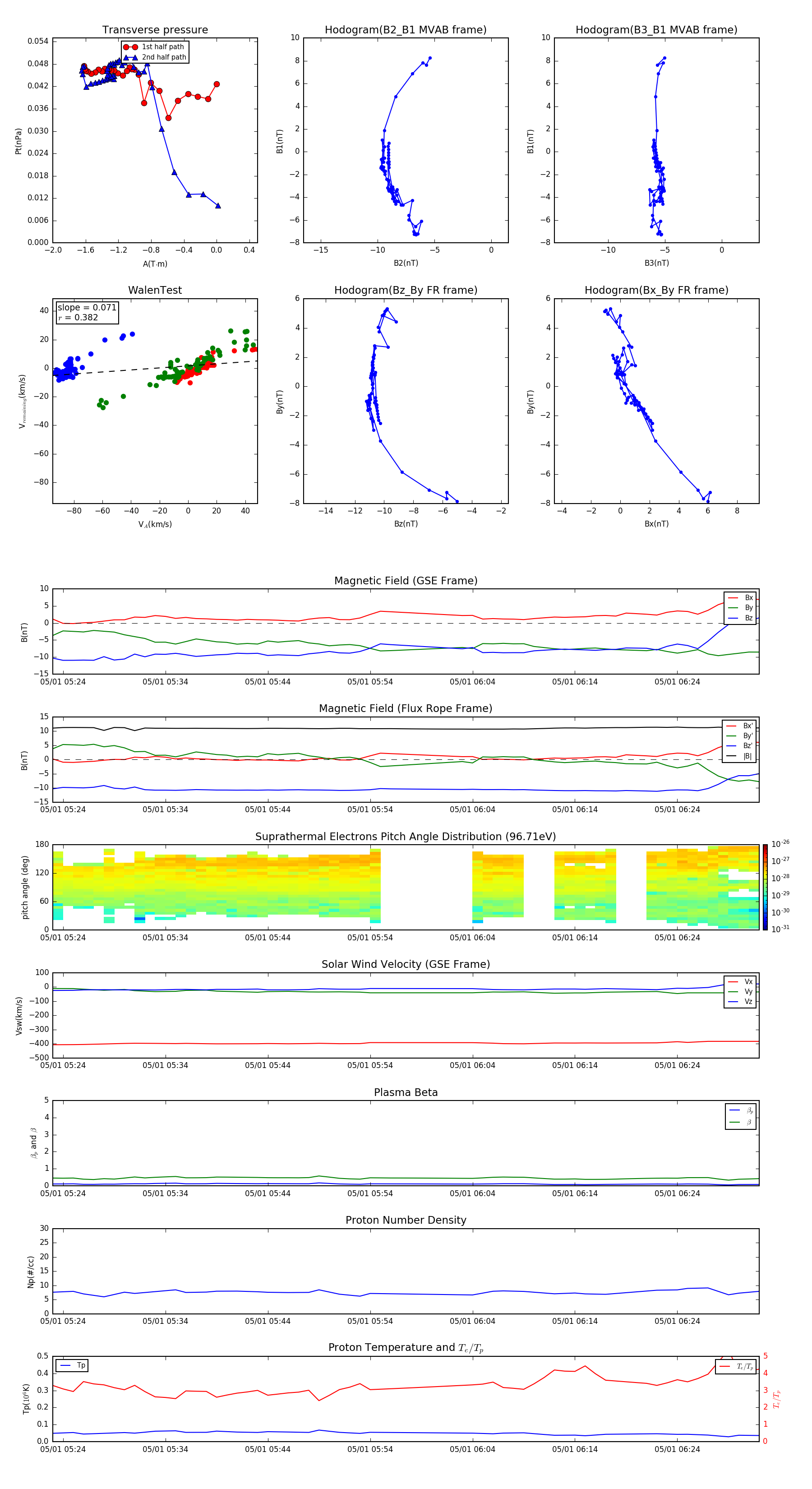Click 'Proton Number Density' panel title
This screenshot has width=812, height=1489.
click(x=406, y=1220)
